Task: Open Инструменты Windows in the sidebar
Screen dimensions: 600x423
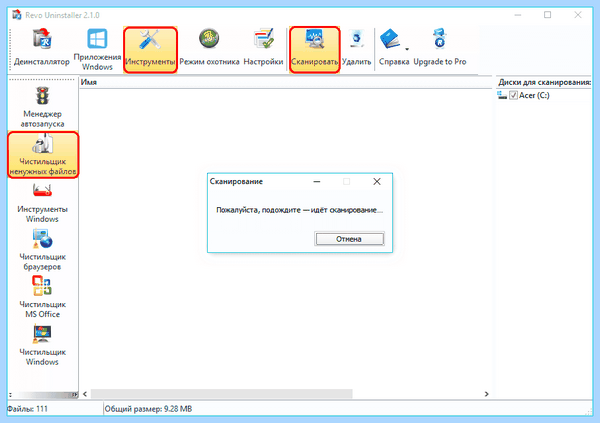Action: coord(42,203)
